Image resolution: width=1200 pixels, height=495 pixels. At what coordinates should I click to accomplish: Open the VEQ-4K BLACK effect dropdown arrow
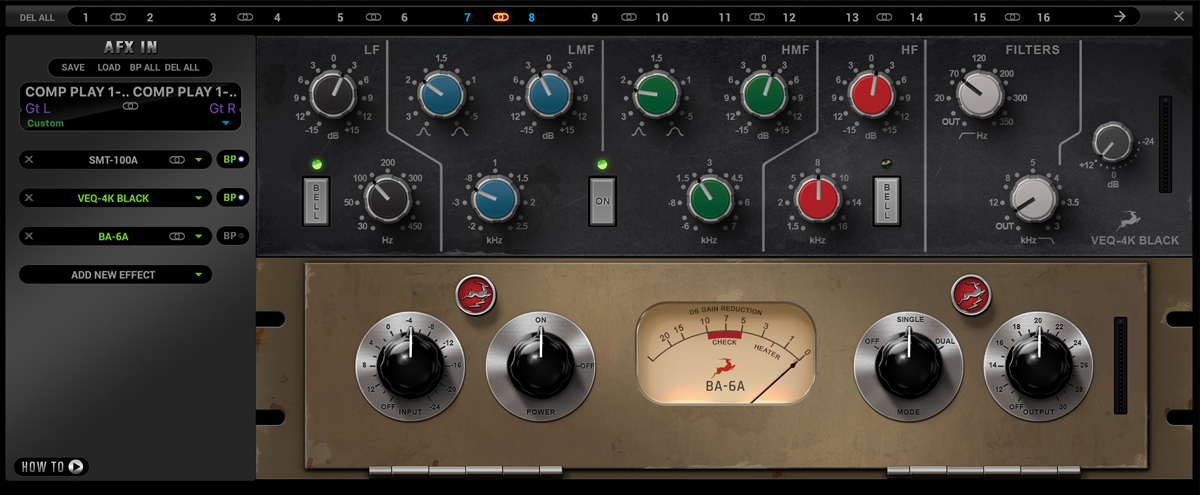(x=199, y=199)
